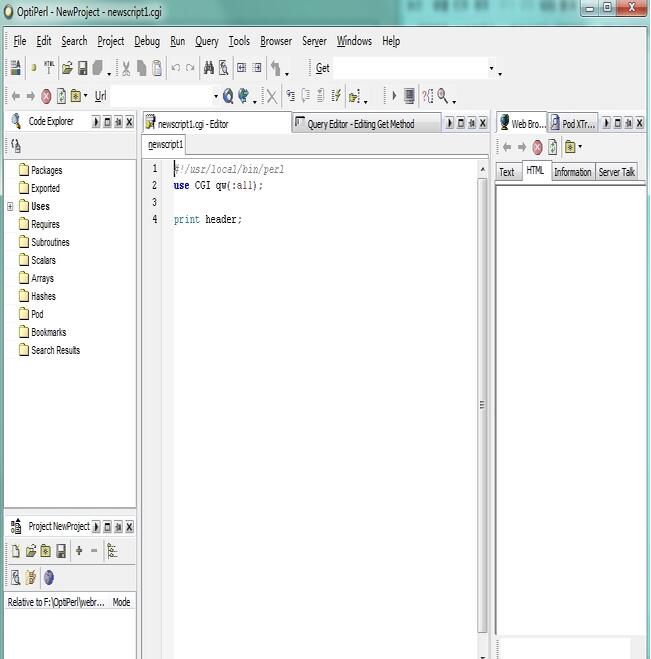Click the Save floppy icon in main toolbar

pyautogui.click(x=82, y=68)
